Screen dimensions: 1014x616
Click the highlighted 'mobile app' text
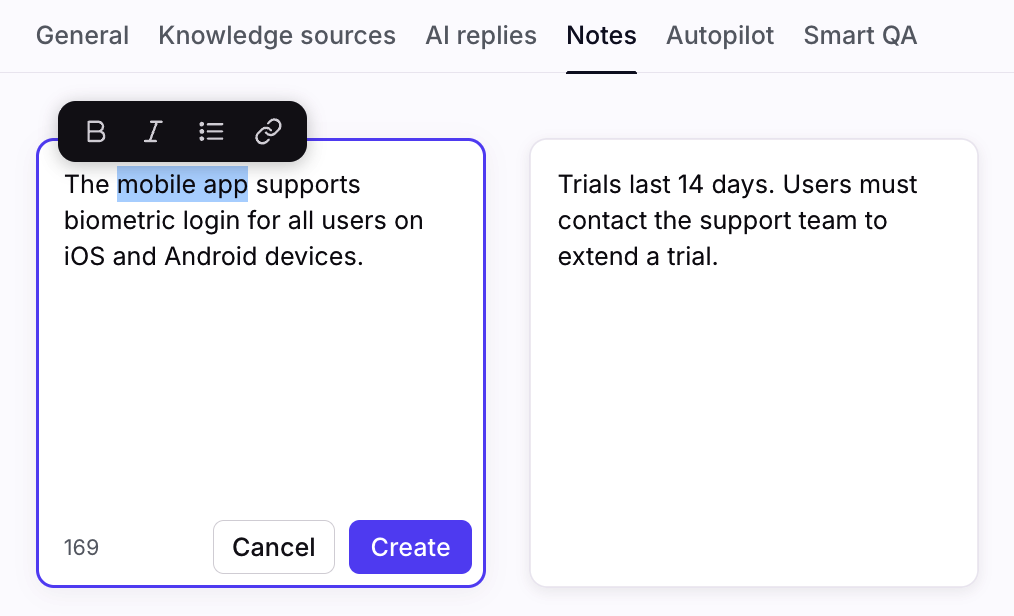(x=182, y=185)
